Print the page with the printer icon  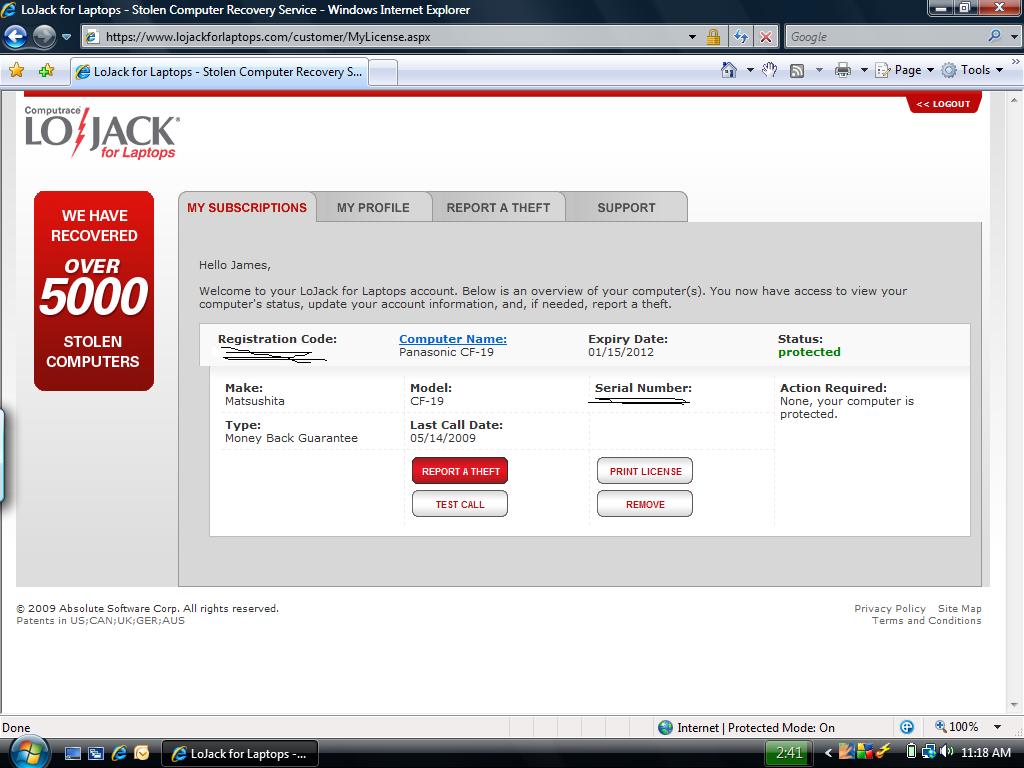842,71
